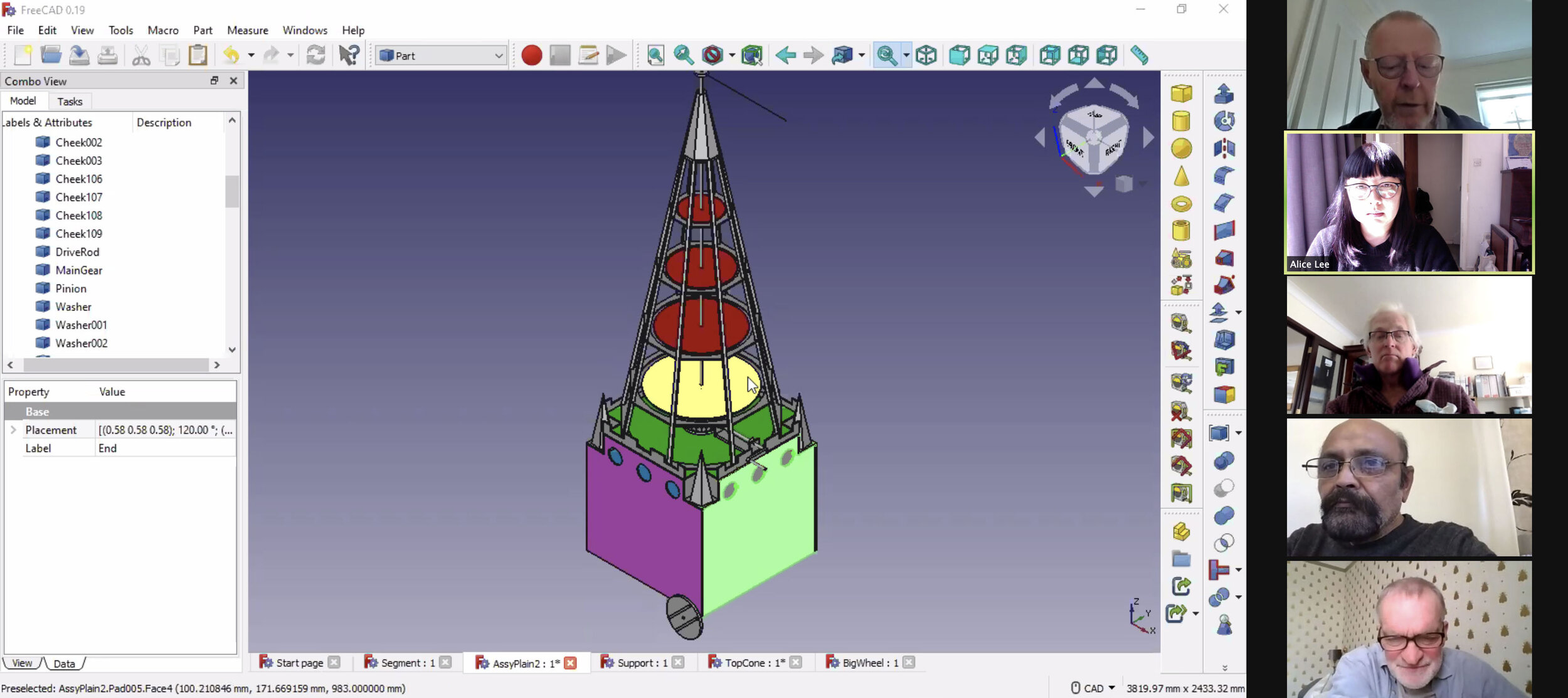Select Cheek106 in the model tree
Screen dimensions: 1568x698
(78, 179)
